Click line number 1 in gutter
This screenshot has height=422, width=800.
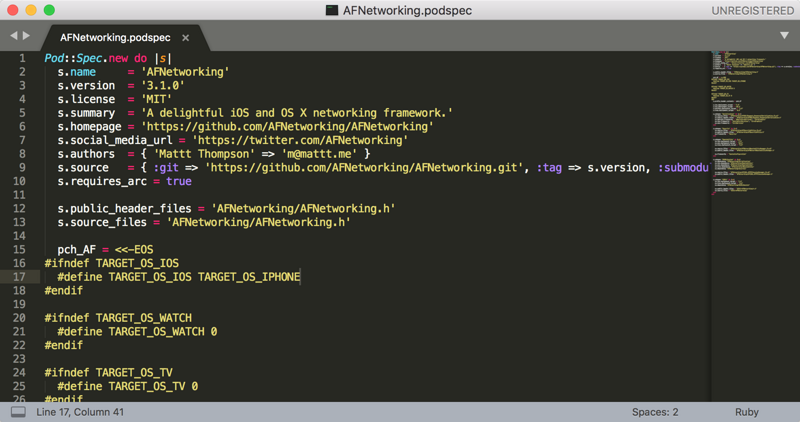point(22,58)
